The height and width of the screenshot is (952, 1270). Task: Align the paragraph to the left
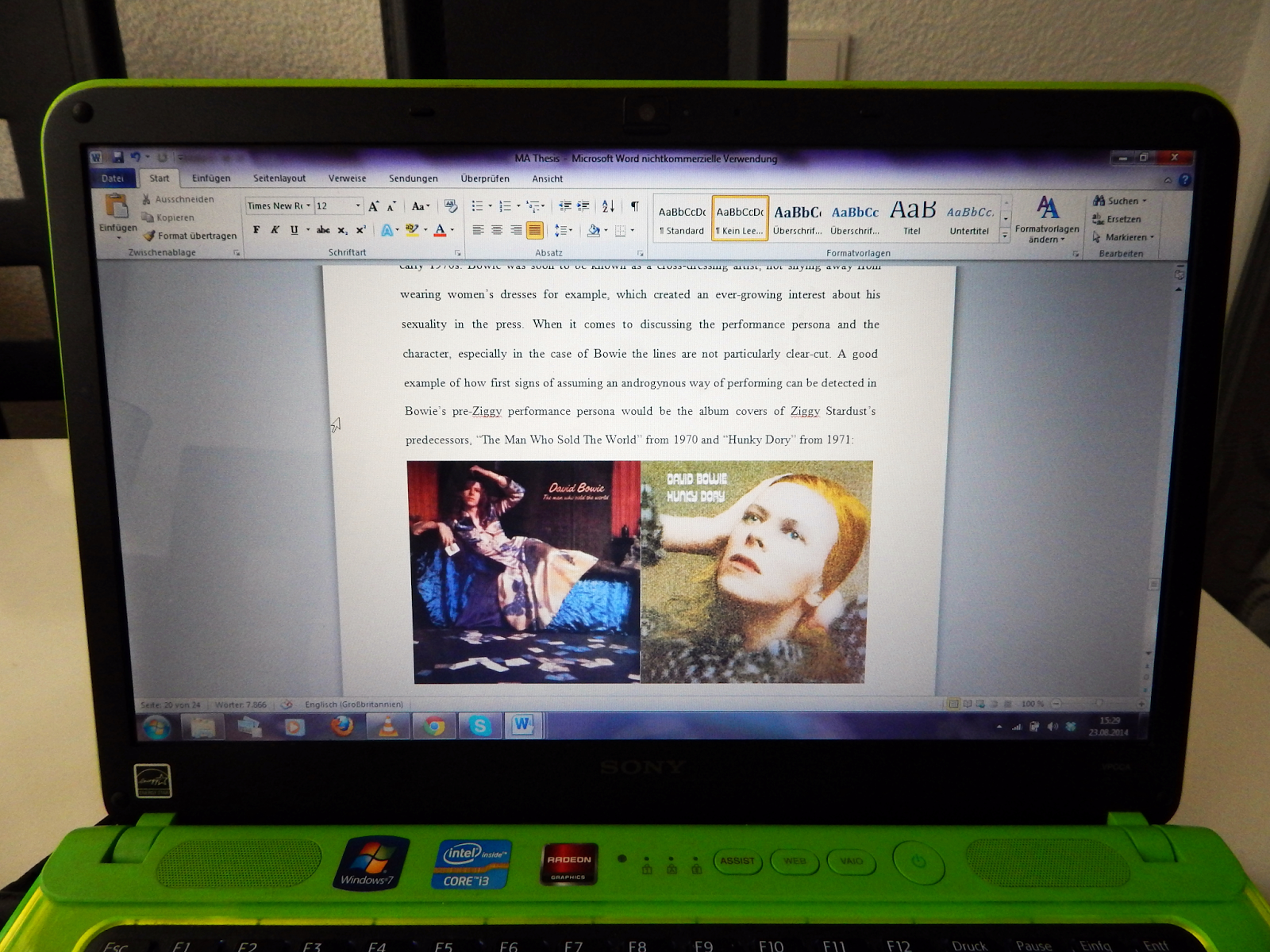pyautogui.click(x=478, y=230)
